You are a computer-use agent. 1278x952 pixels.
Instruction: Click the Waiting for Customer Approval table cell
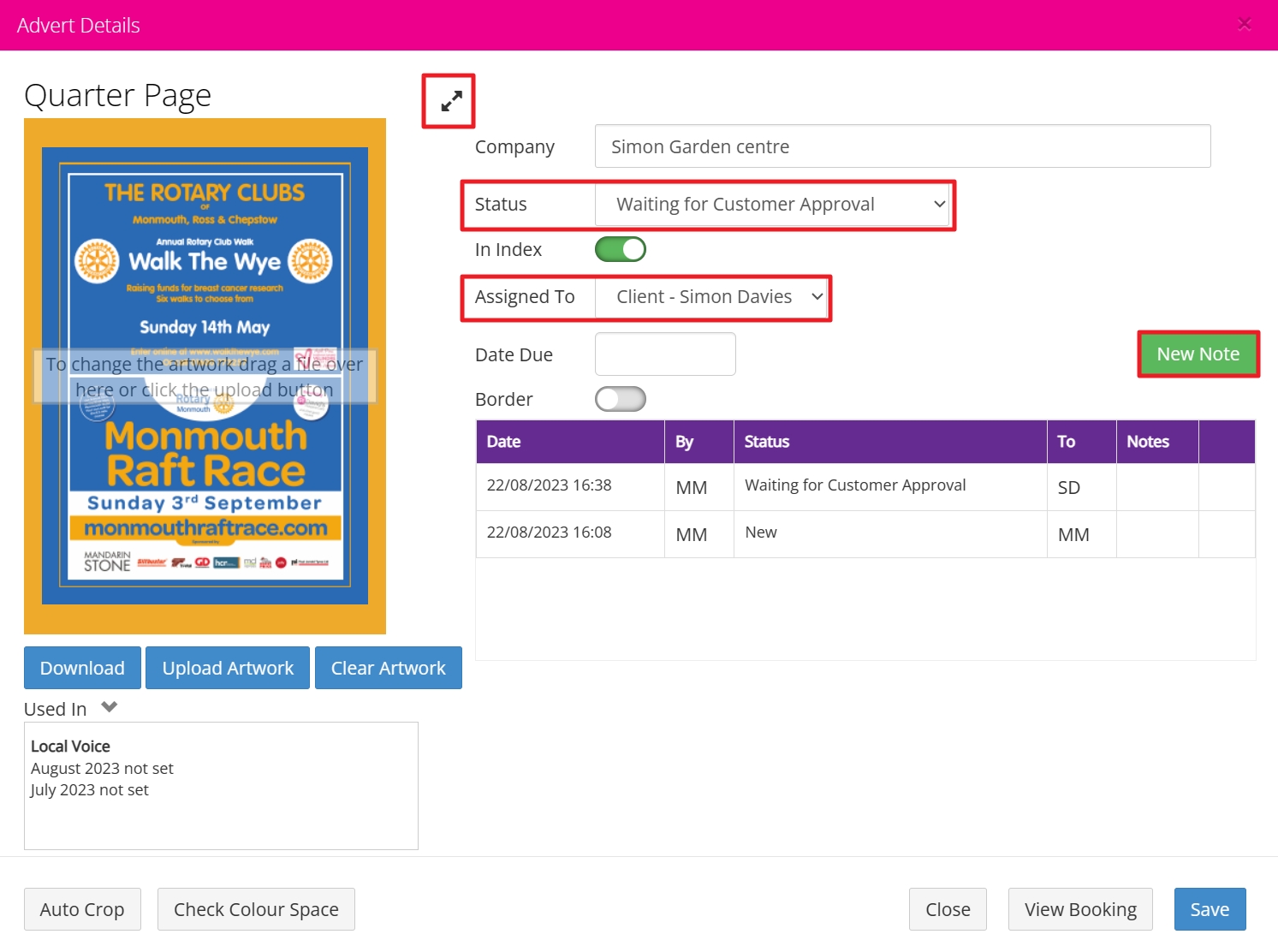(x=890, y=487)
